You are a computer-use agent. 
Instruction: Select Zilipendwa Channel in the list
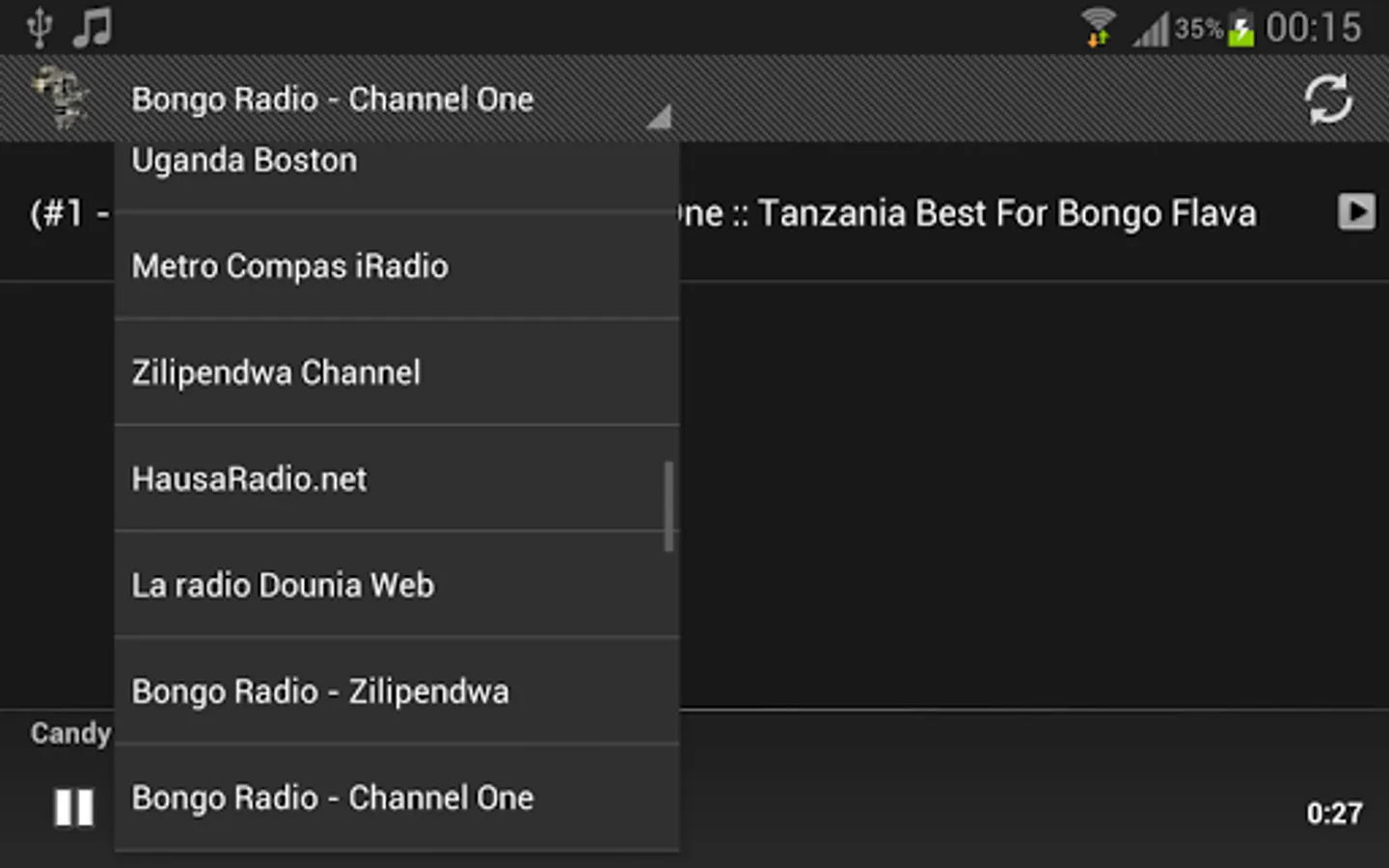396,372
